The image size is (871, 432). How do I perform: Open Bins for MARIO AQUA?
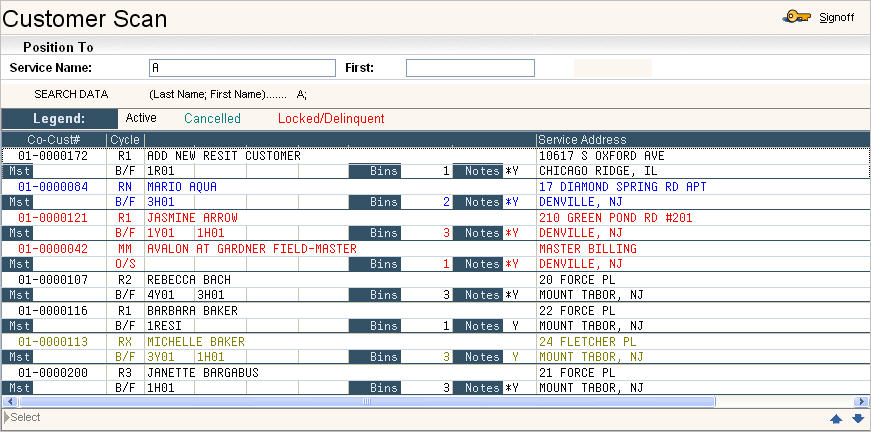click(375, 202)
